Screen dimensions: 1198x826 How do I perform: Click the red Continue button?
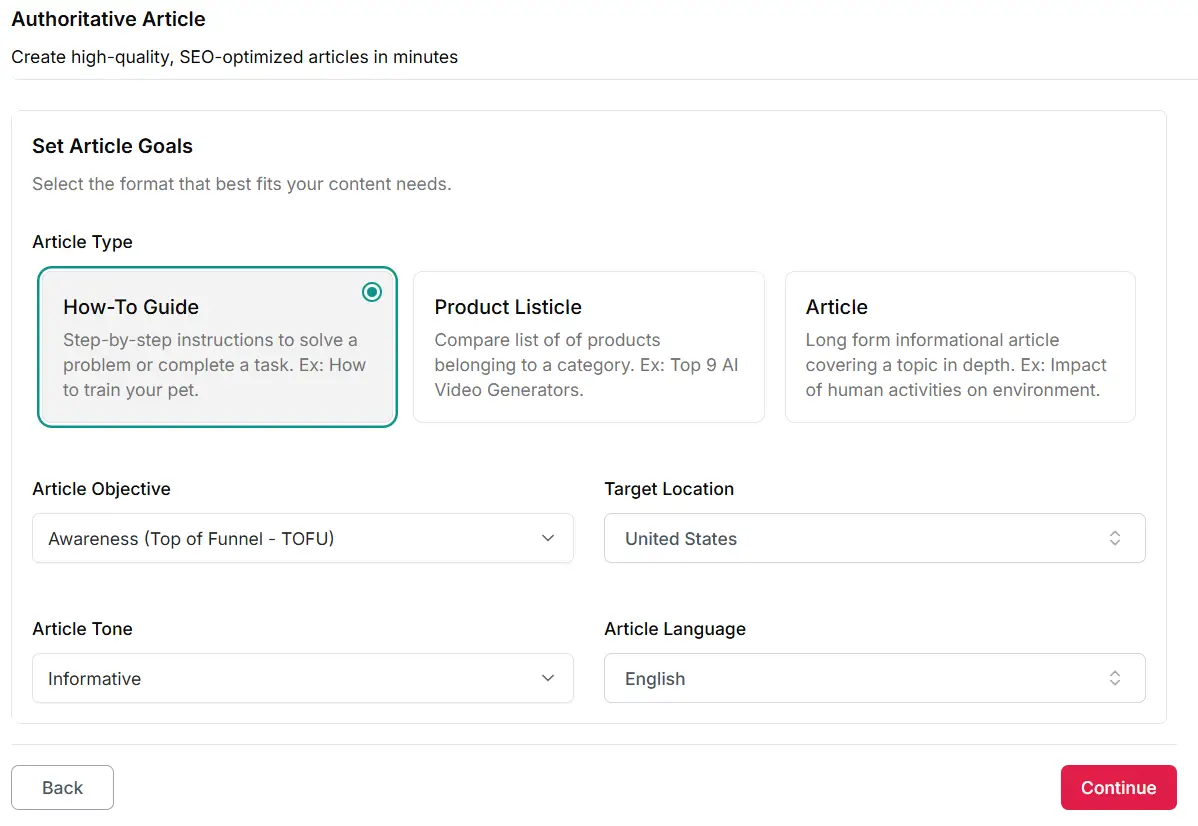click(1118, 788)
